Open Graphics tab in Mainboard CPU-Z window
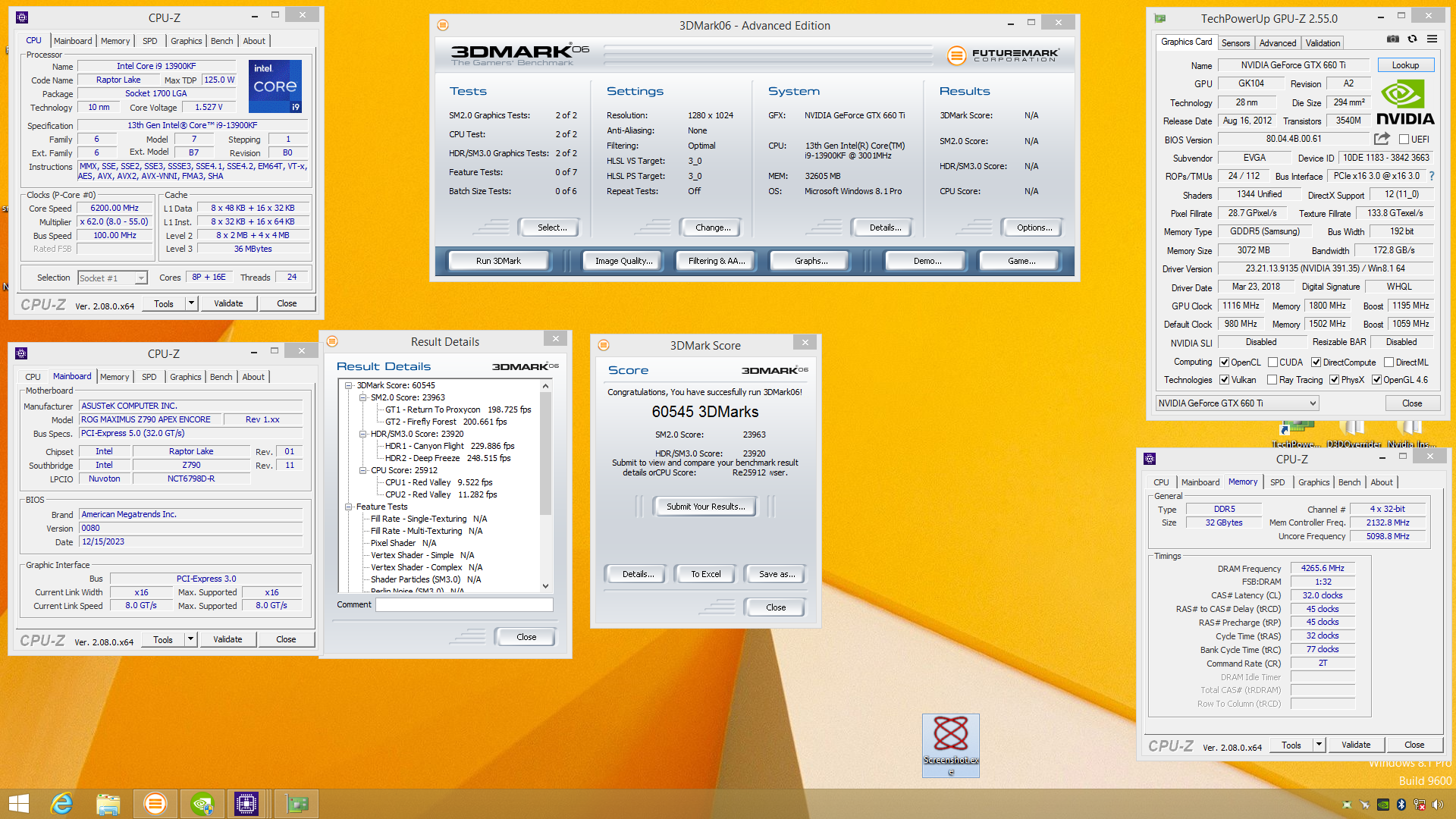This screenshot has height=819, width=1456. [x=186, y=377]
